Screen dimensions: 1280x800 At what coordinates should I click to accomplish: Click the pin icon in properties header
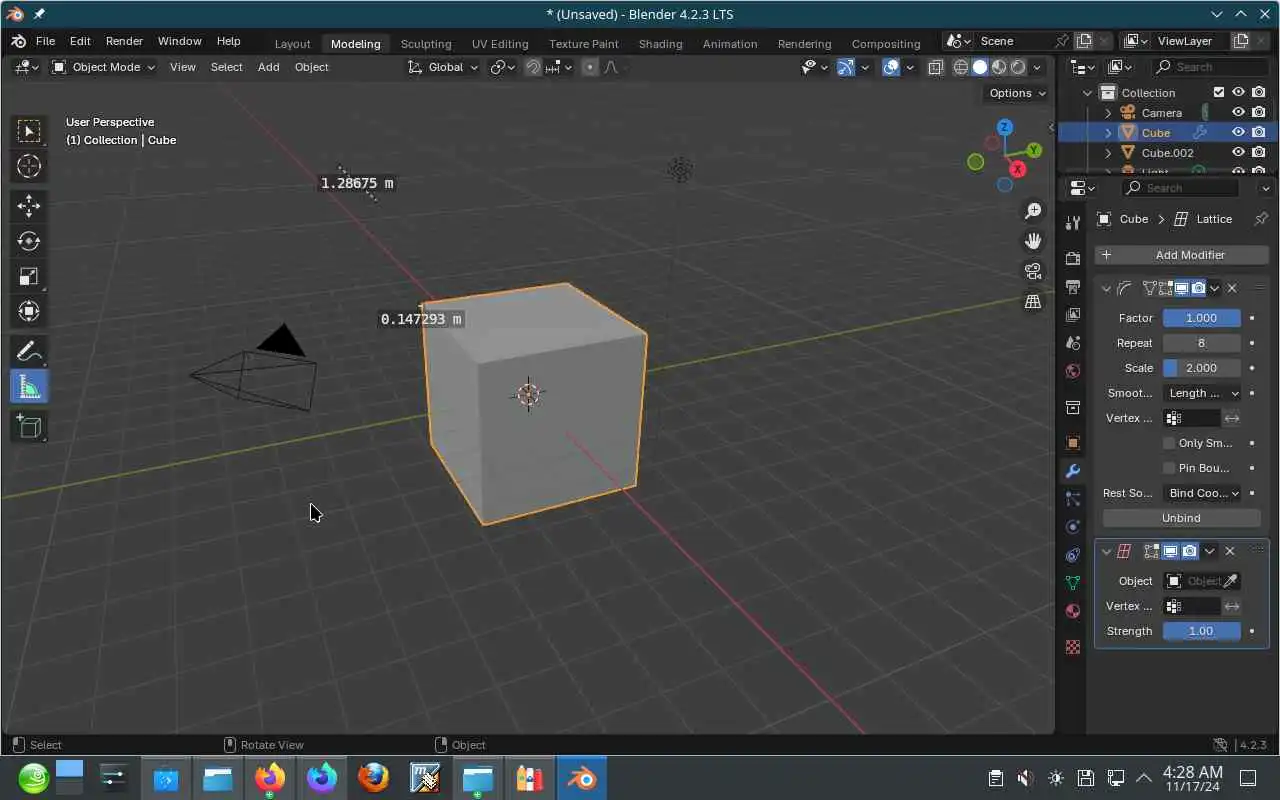pyautogui.click(x=1261, y=219)
